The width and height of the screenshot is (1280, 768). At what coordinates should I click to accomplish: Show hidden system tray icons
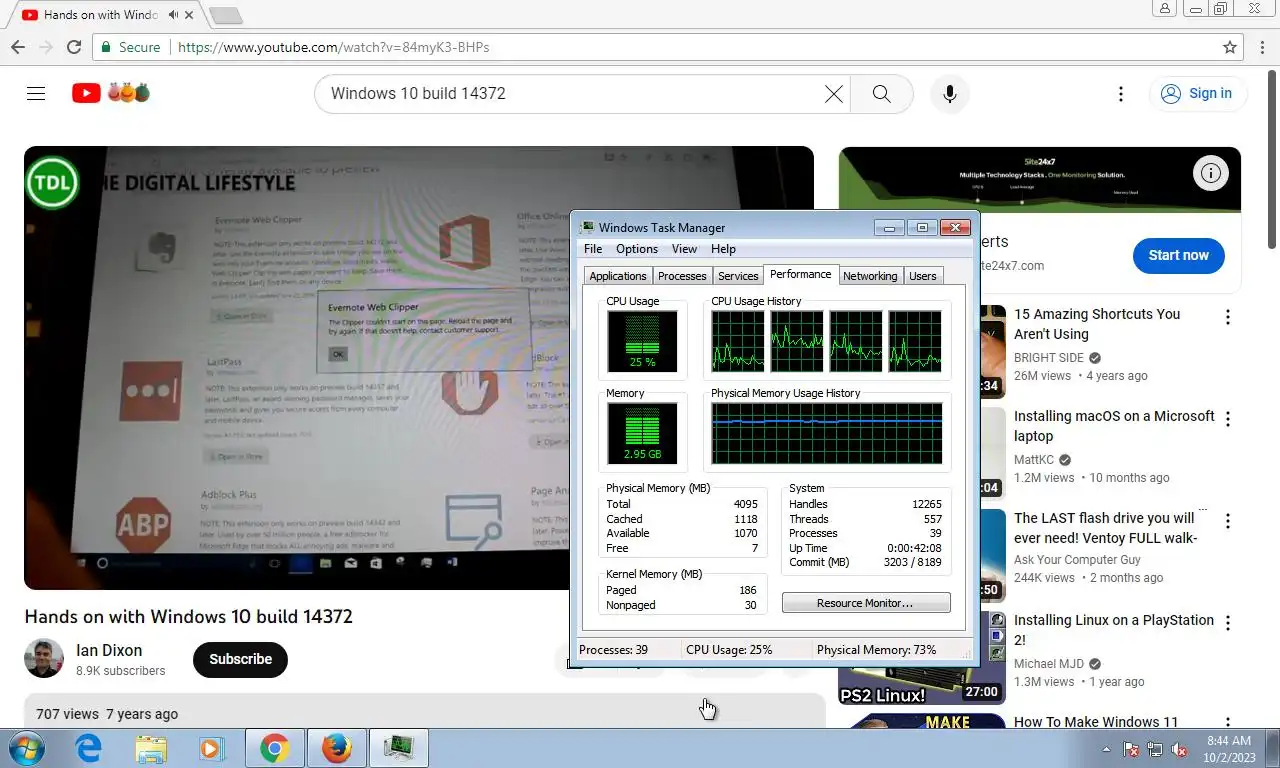pos(1106,749)
